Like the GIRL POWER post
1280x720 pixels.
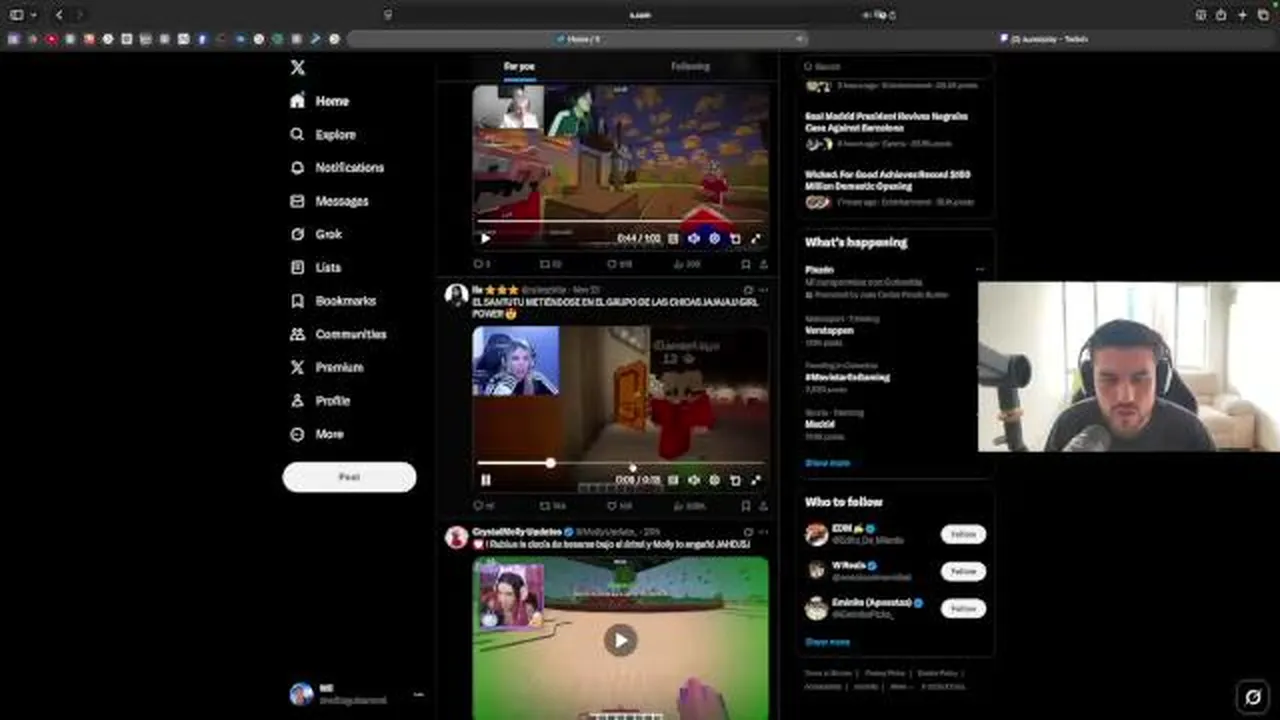point(620,506)
